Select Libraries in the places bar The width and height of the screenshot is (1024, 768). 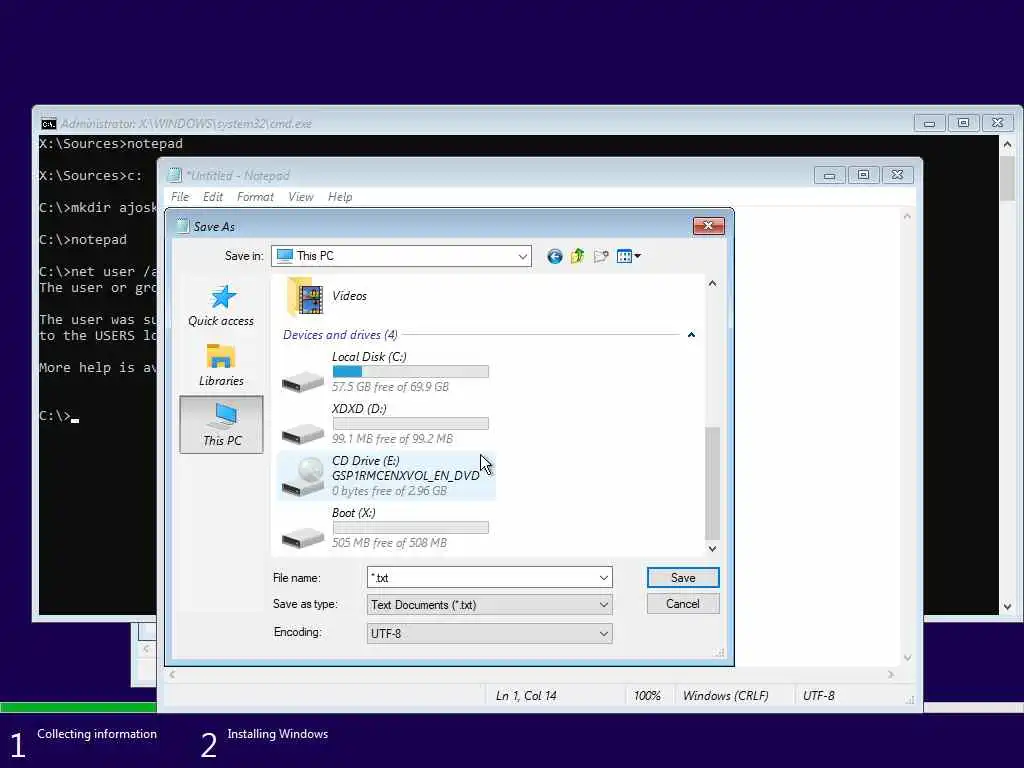pyautogui.click(x=221, y=365)
